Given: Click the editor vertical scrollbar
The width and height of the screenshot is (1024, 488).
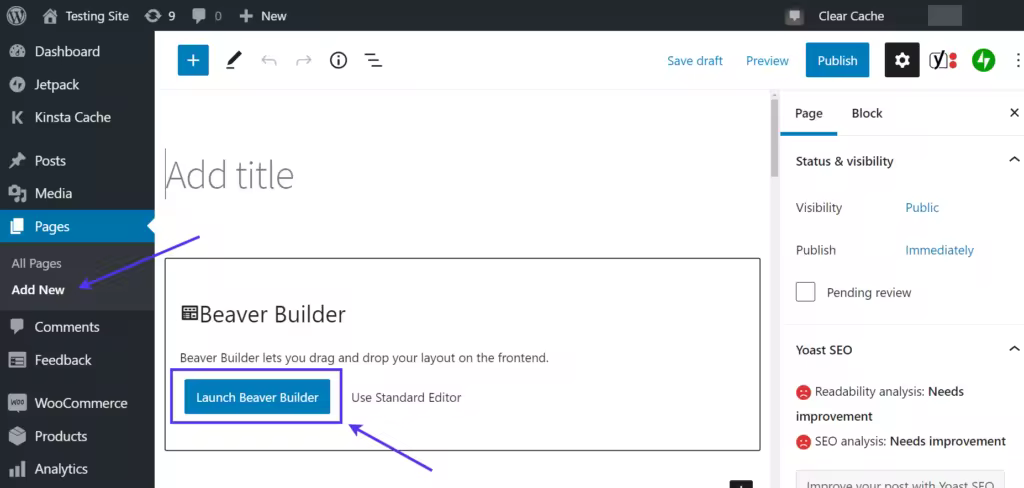Looking at the screenshot, I should point(775,137).
